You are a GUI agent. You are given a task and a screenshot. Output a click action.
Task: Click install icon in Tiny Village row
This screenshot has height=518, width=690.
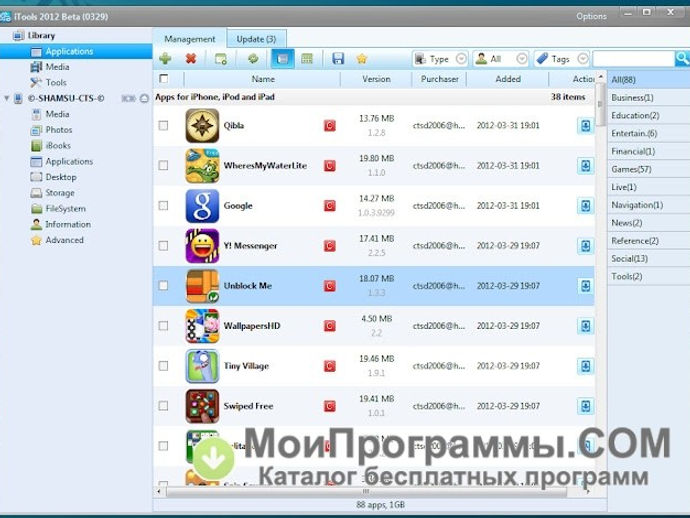pyautogui.click(x=585, y=366)
